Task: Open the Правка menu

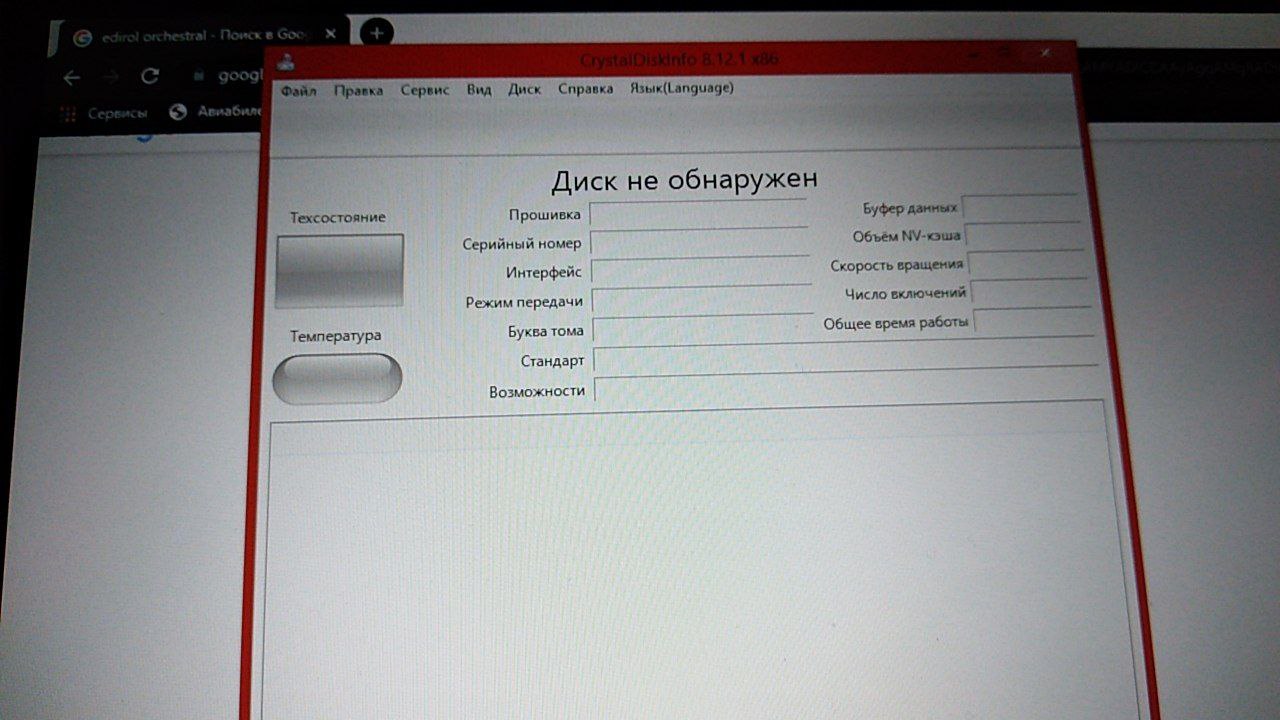Action: coord(358,90)
